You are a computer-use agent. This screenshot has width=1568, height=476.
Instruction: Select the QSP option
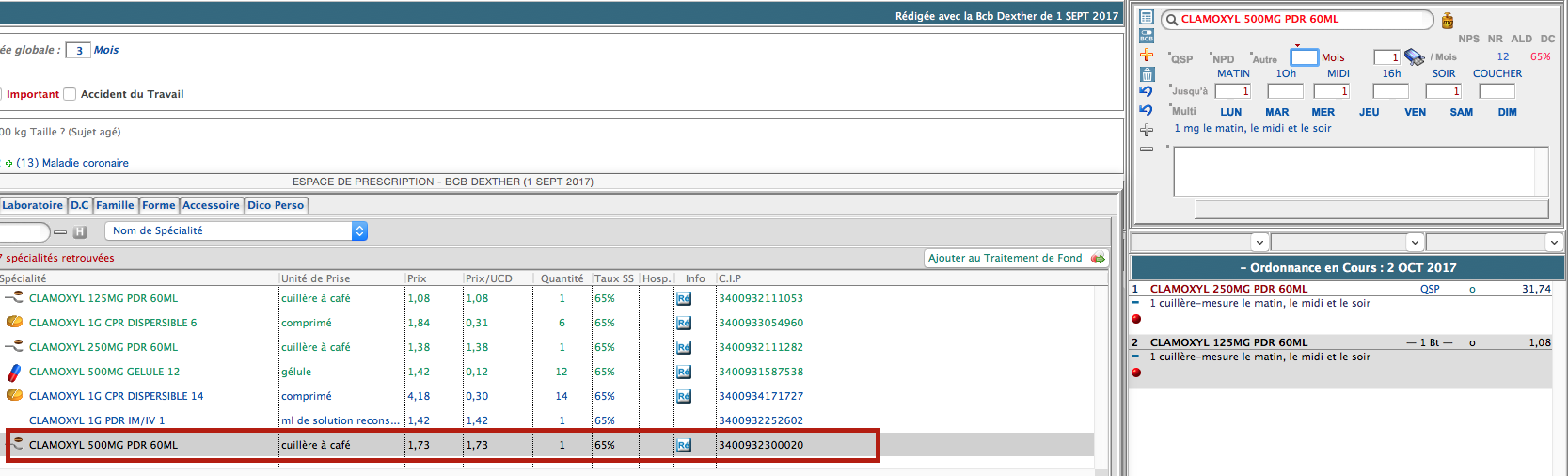(x=1180, y=58)
